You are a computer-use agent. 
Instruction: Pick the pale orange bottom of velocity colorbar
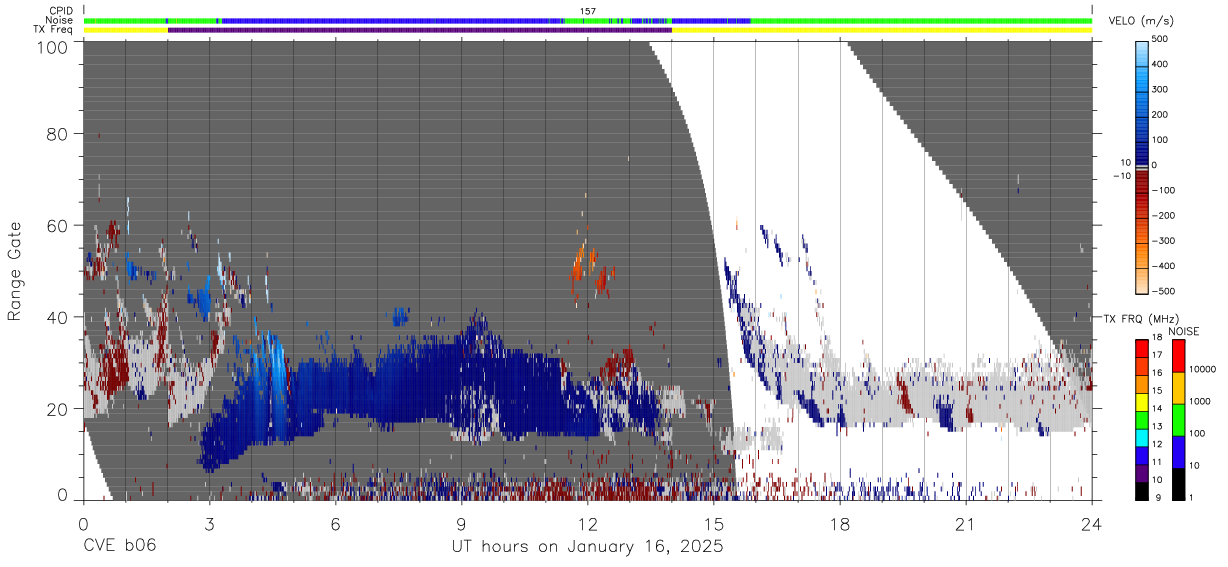pos(1142,283)
